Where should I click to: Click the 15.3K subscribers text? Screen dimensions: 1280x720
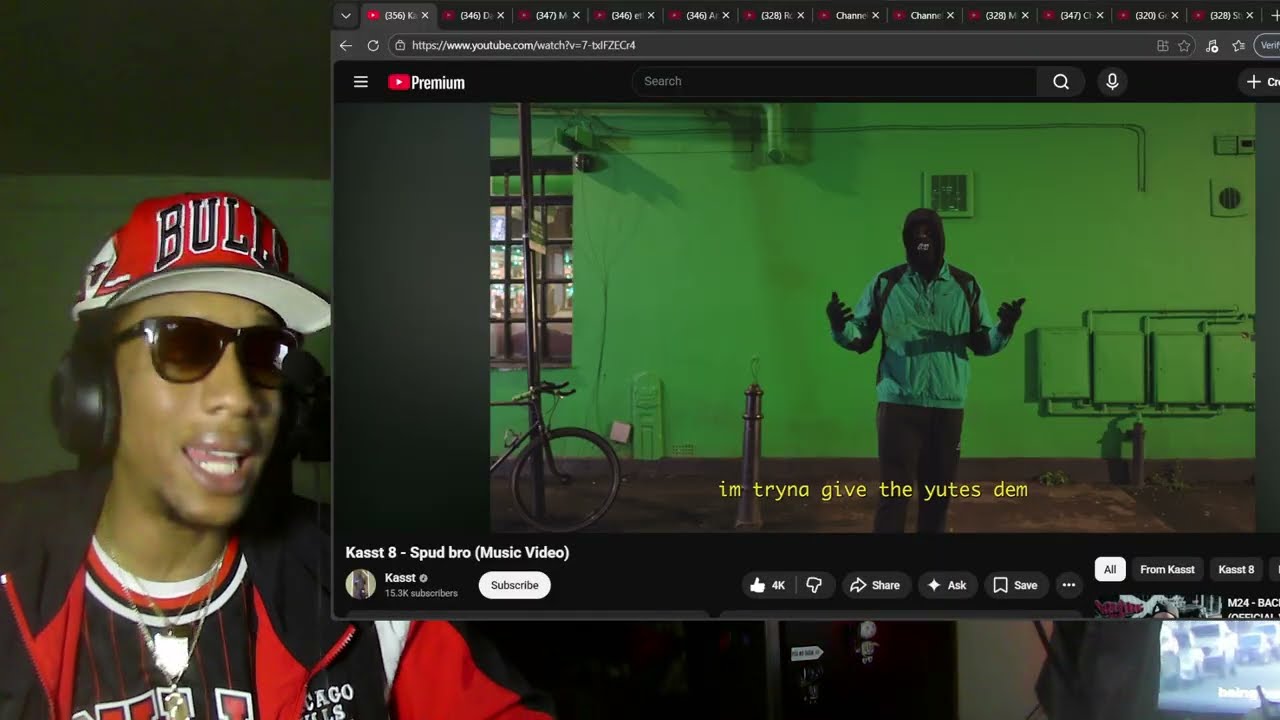tap(421, 593)
